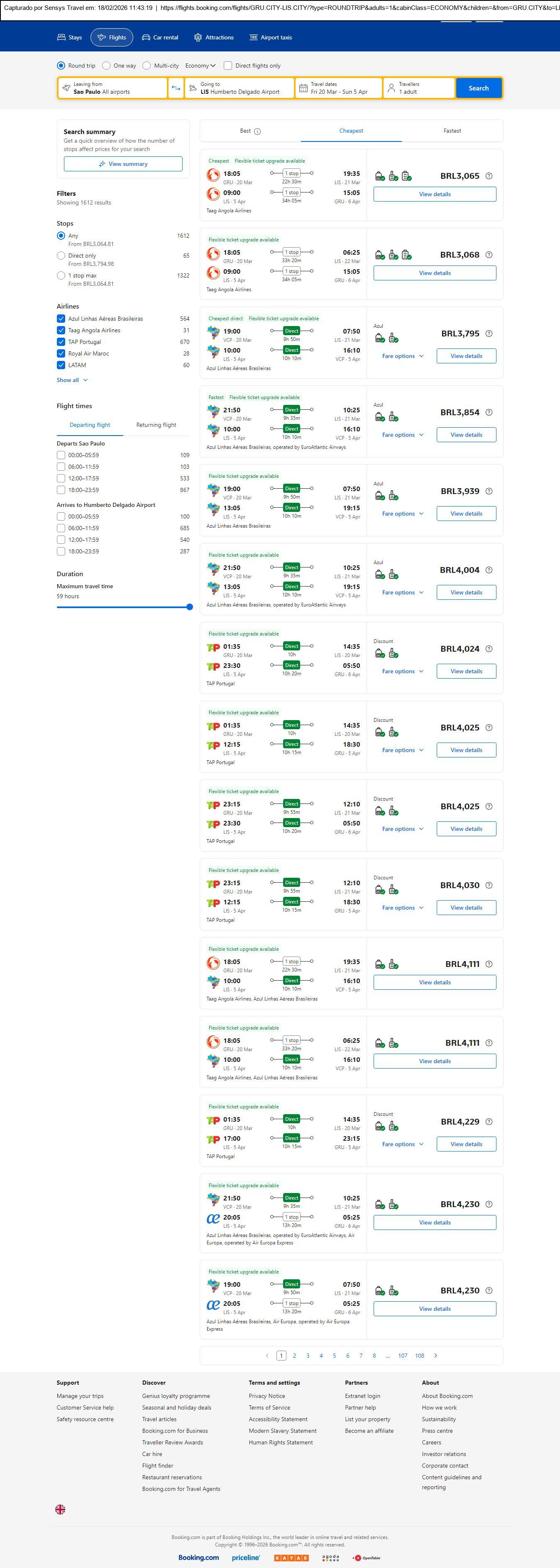The image size is (560, 1568).
Task: Enable Direct flights only checkbox
Action: click(228, 66)
